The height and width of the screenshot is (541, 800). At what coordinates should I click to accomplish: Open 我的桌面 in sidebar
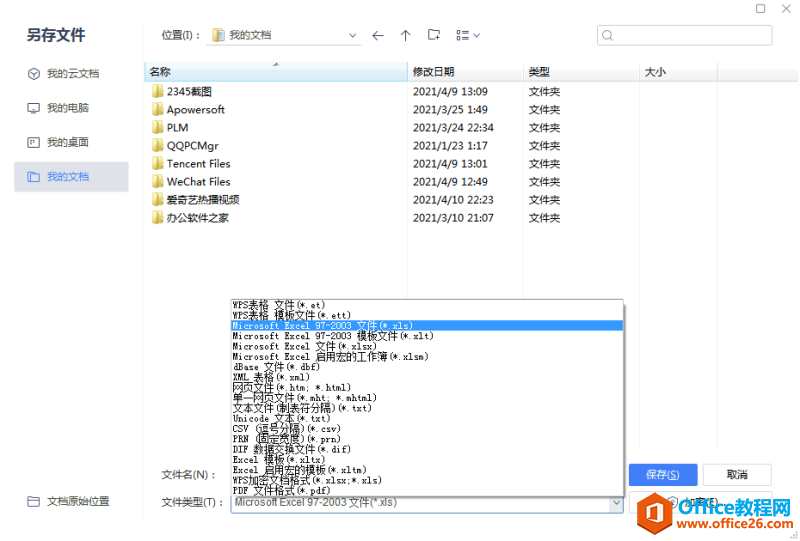tap(71, 142)
